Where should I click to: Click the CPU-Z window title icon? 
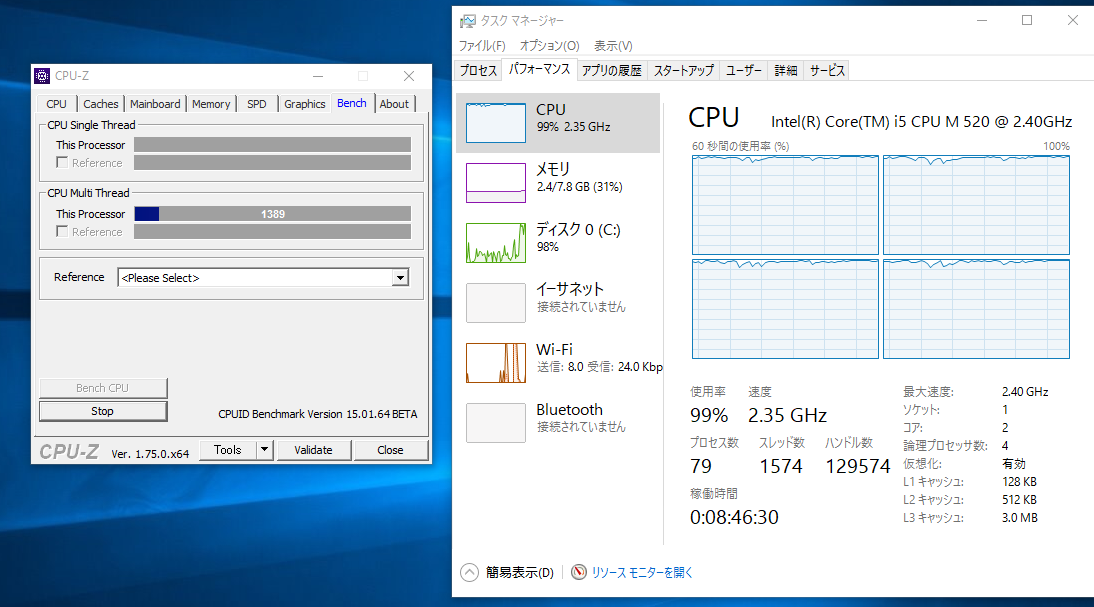tap(42, 75)
